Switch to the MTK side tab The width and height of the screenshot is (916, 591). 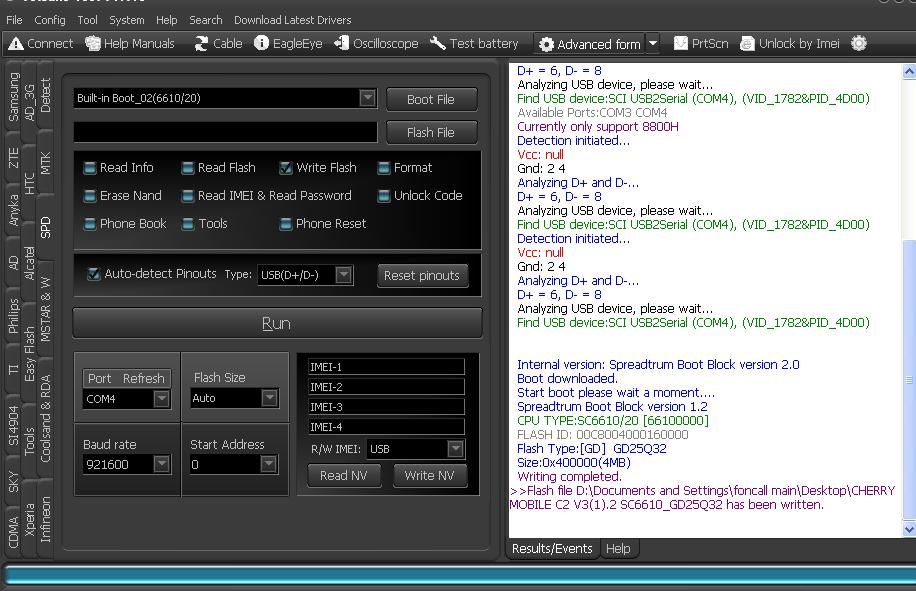45,164
